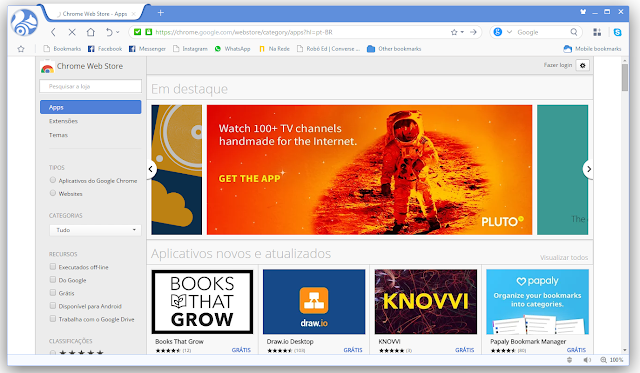Select the Apps sidebar item
Image resolution: width=640 pixels, height=373 pixels.
click(x=91, y=107)
